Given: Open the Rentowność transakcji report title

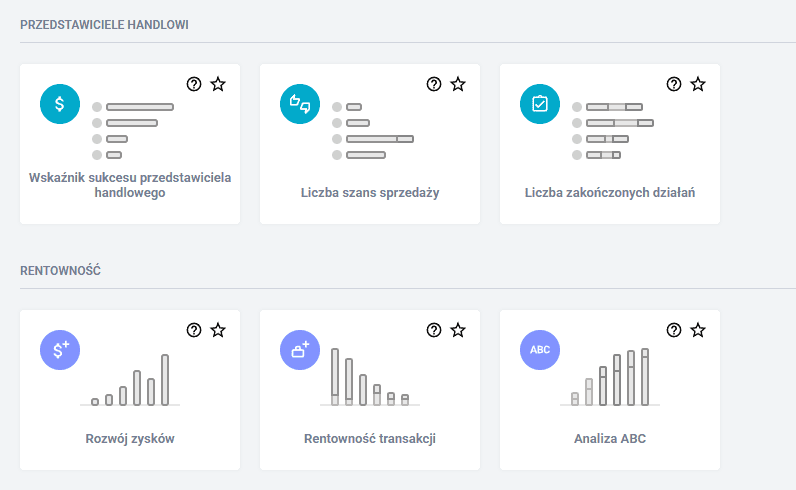Looking at the screenshot, I should click(x=370, y=439).
